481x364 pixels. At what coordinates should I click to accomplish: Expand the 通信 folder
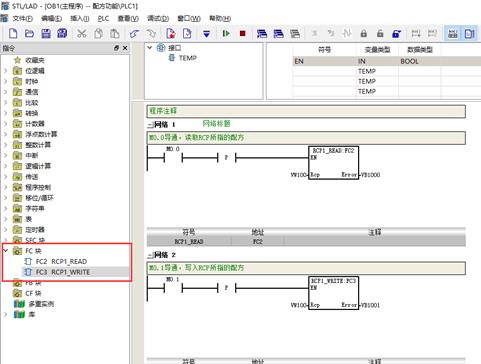(5, 92)
